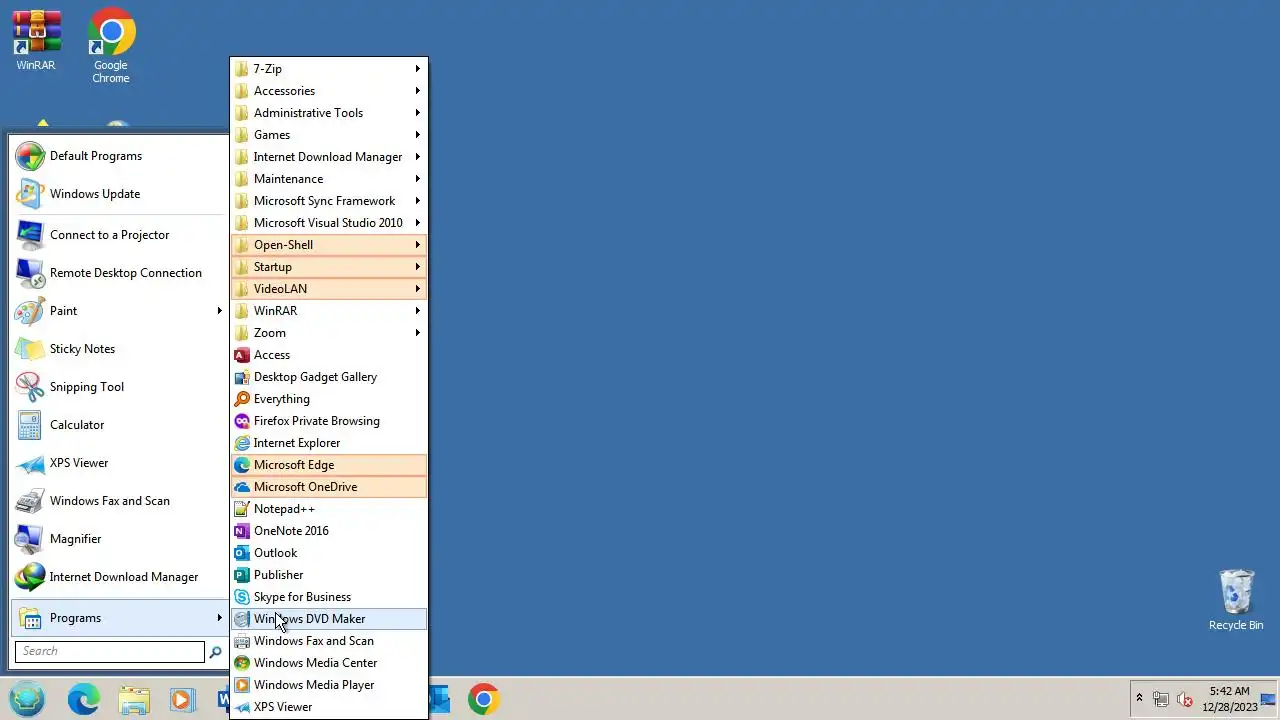1280x720 pixels.
Task: Launch the Snipping Tool
Action: (x=119, y=387)
